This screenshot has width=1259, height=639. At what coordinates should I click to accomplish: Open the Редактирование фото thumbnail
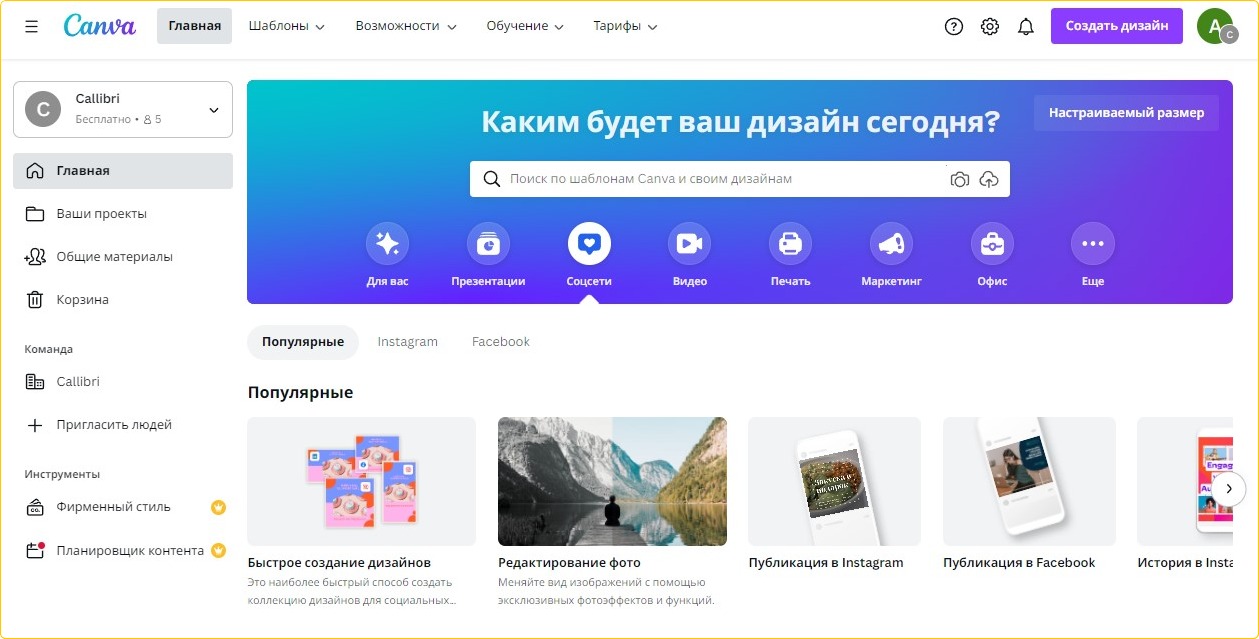click(612, 481)
